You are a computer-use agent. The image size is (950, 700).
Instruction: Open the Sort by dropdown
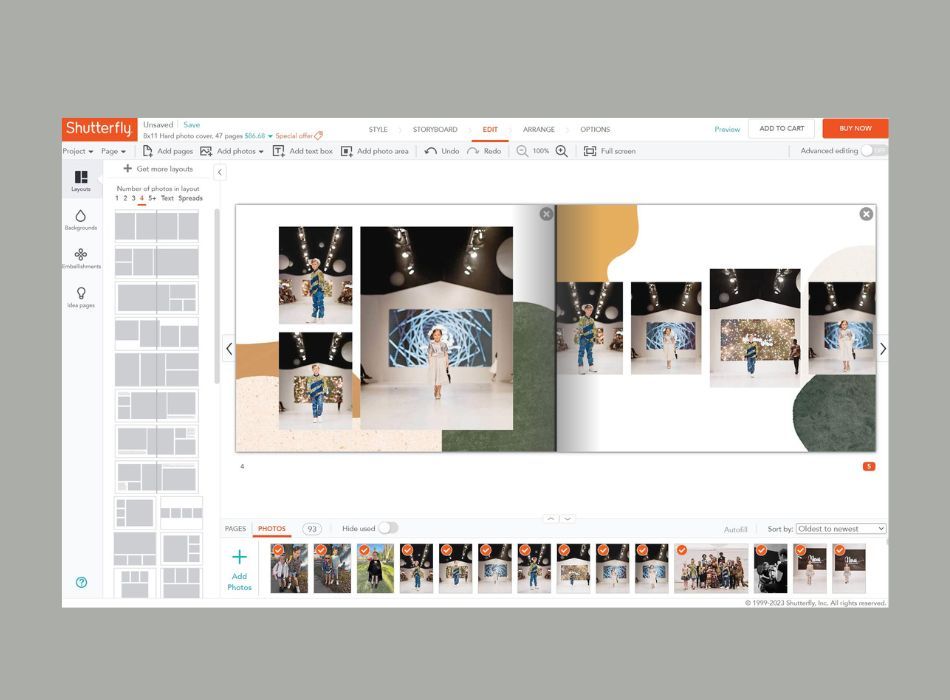click(x=841, y=528)
